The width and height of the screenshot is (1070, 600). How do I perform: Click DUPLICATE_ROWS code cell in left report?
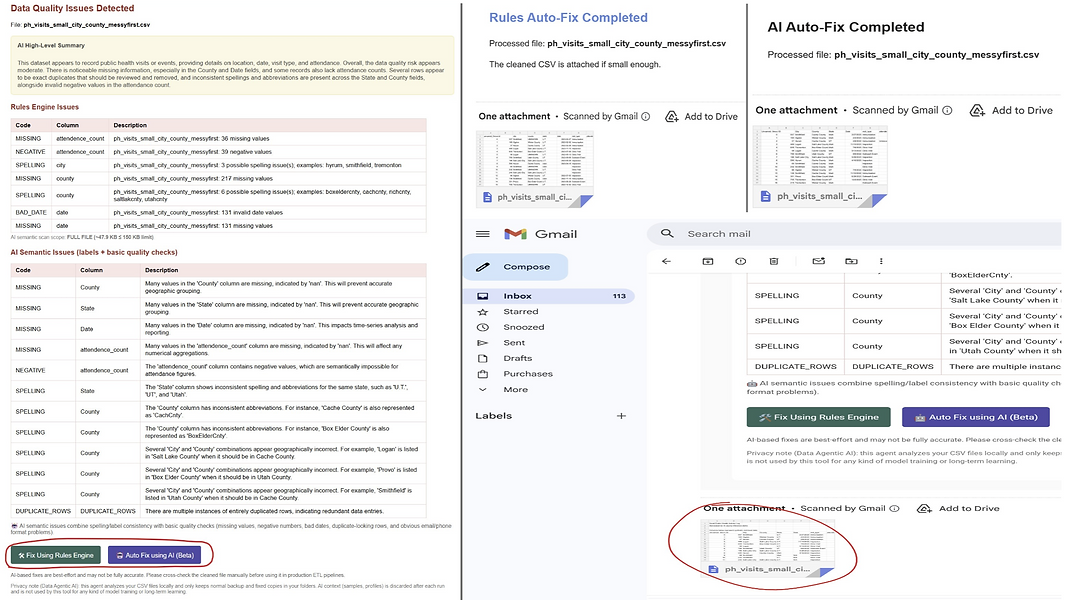43,511
